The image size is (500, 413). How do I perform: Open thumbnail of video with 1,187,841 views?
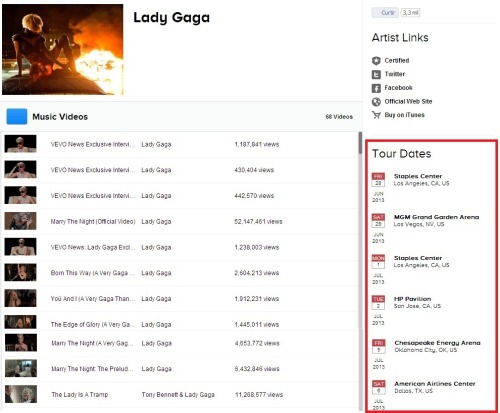coord(20,144)
